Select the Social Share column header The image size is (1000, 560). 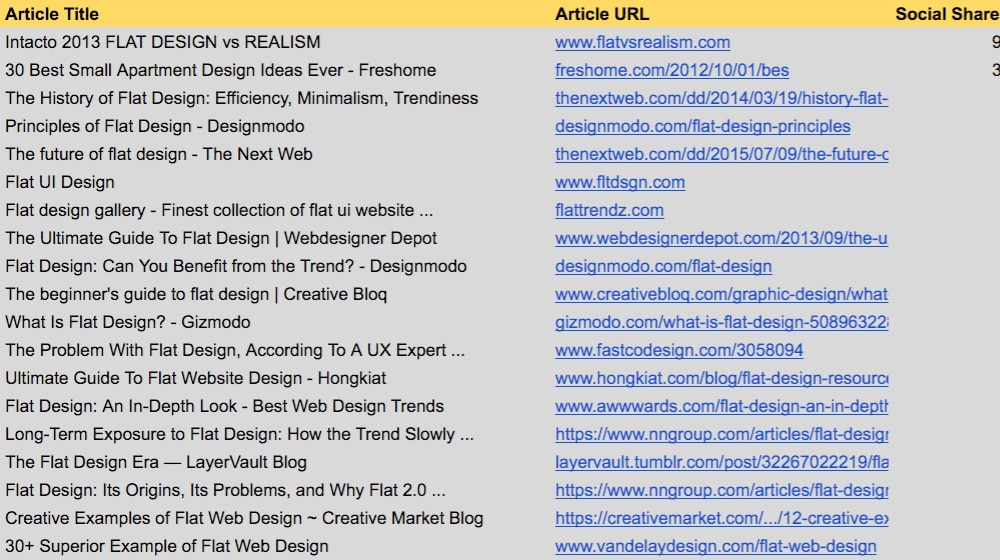pyautogui.click(x=947, y=14)
